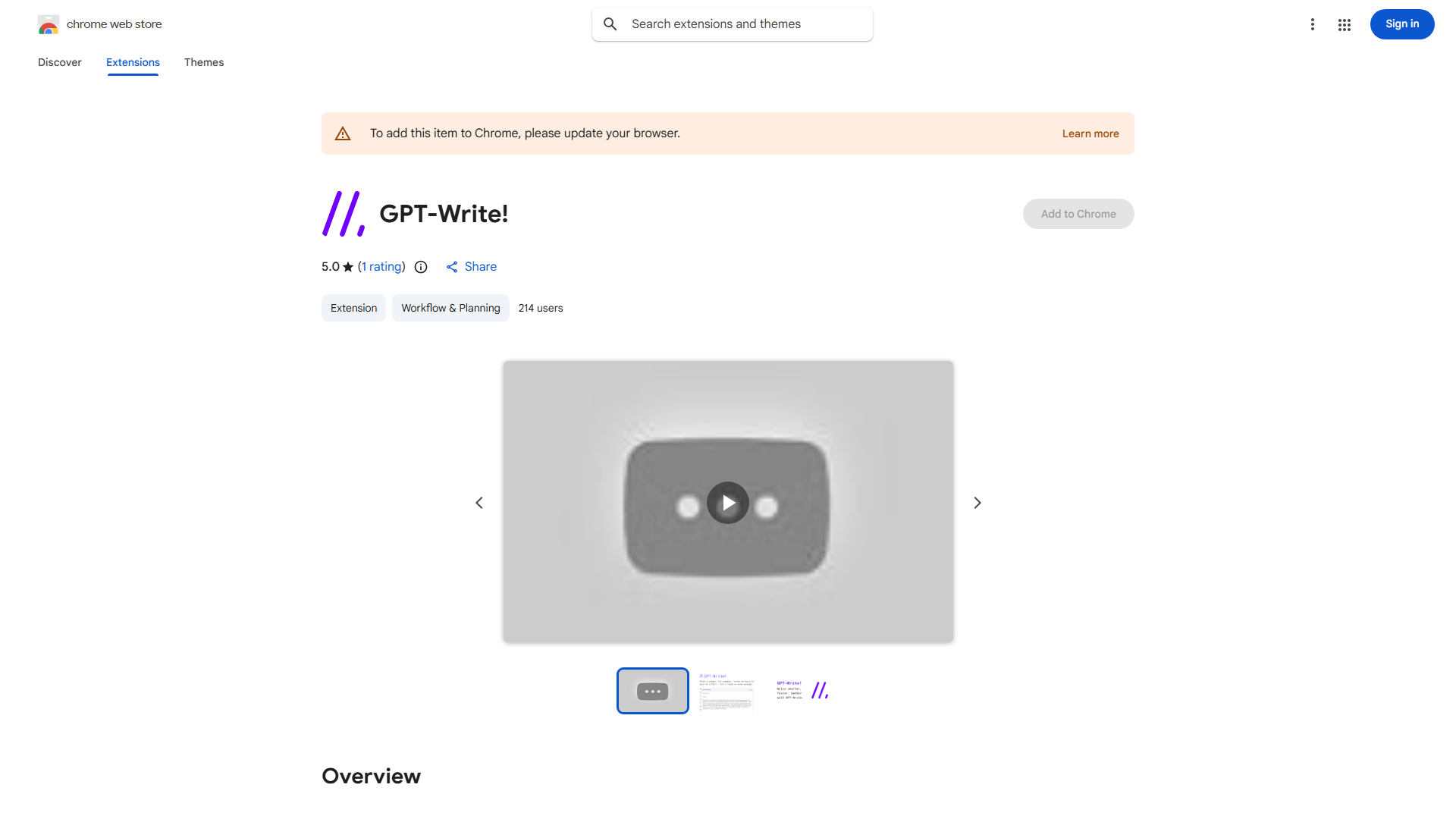Open the Learn more link
This screenshot has width=1456, height=819.
1090,133
